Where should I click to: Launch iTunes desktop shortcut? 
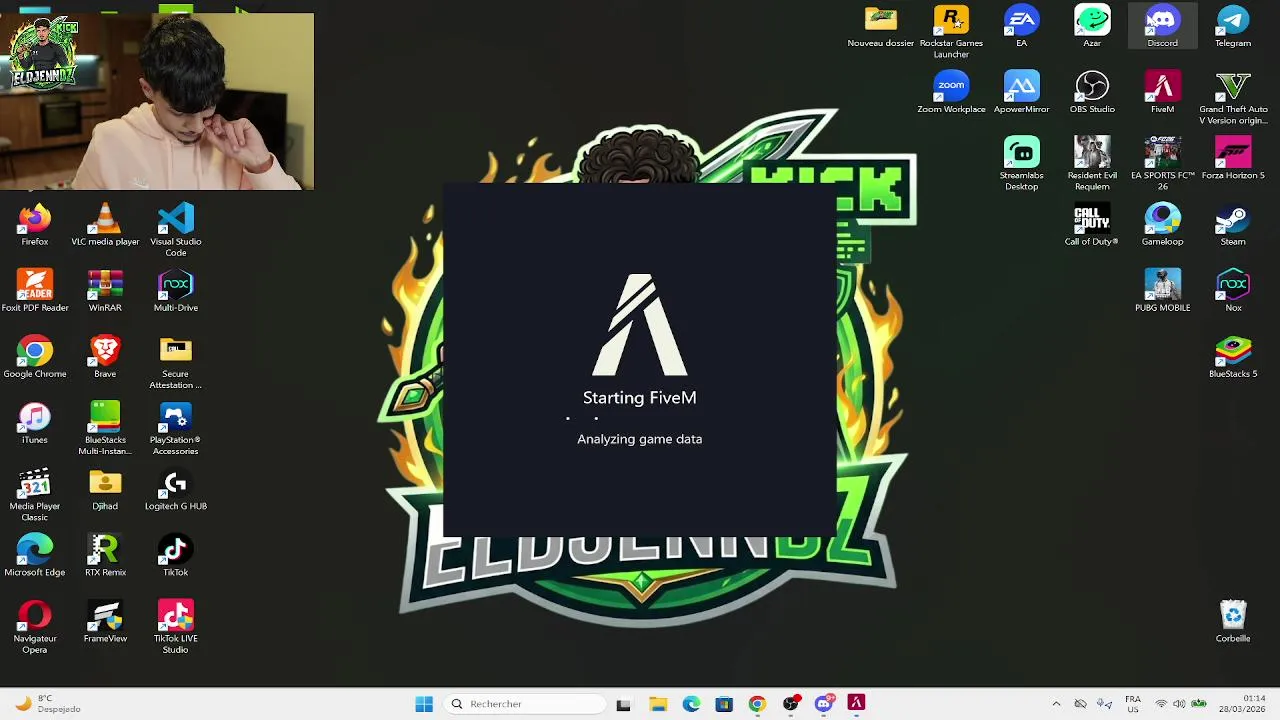coord(34,423)
